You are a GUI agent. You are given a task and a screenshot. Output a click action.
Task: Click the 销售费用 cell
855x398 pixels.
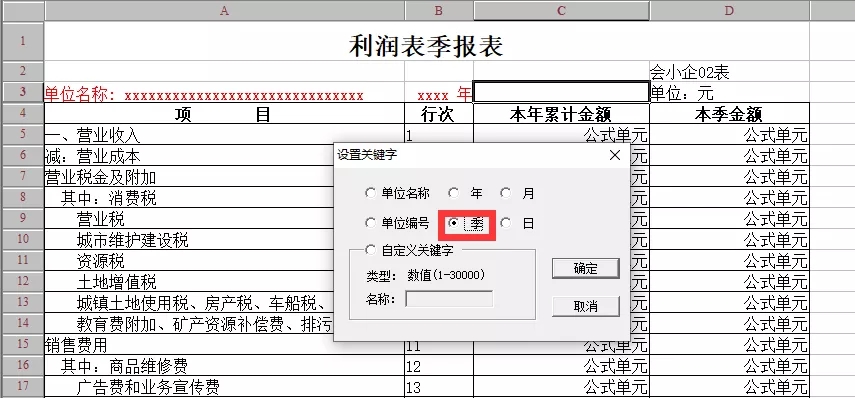click(x=224, y=345)
